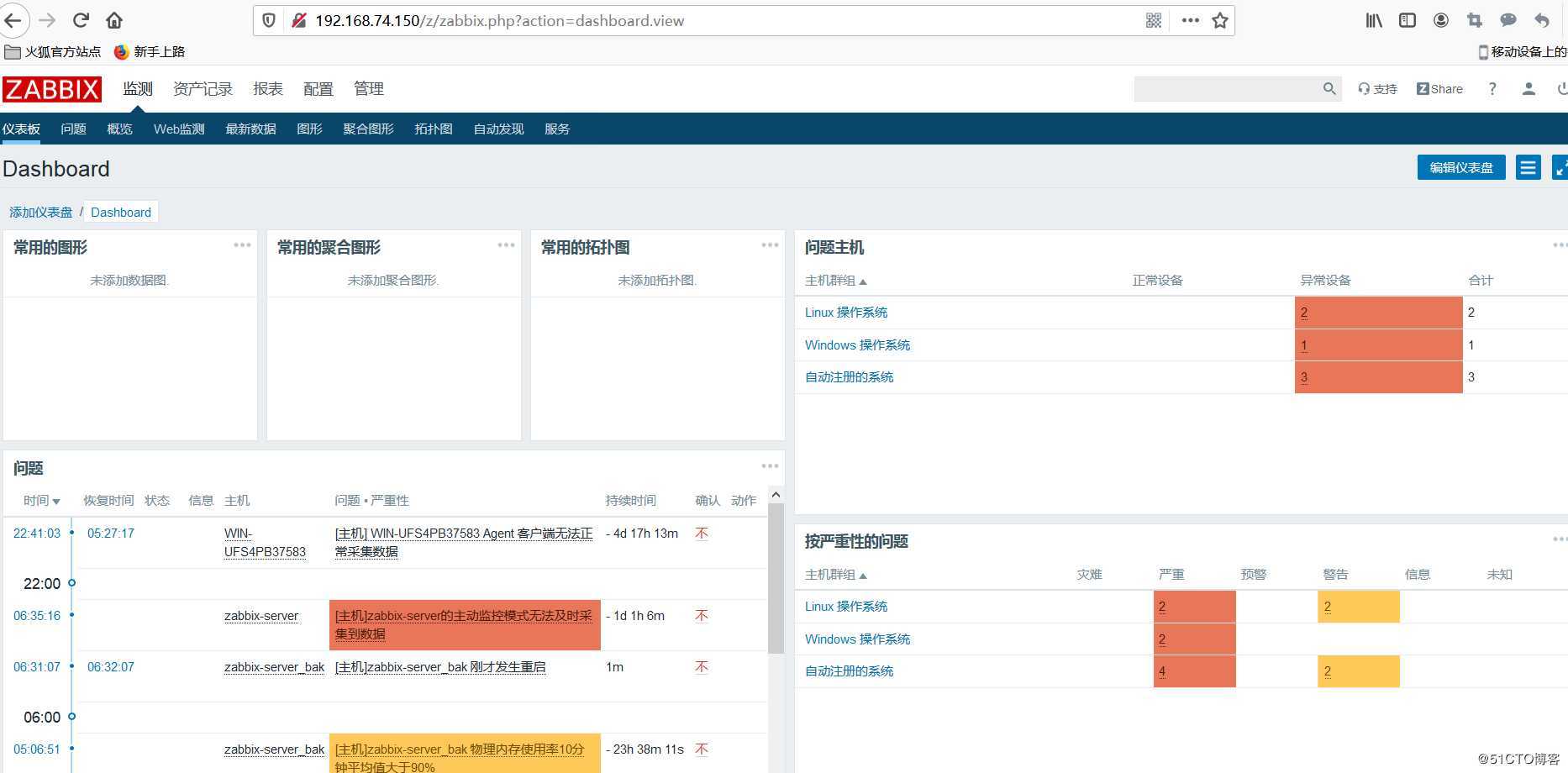The height and width of the screenshot is (773, 1568).
Task: Go to the 概览 submenu tab
Action: 119,129
